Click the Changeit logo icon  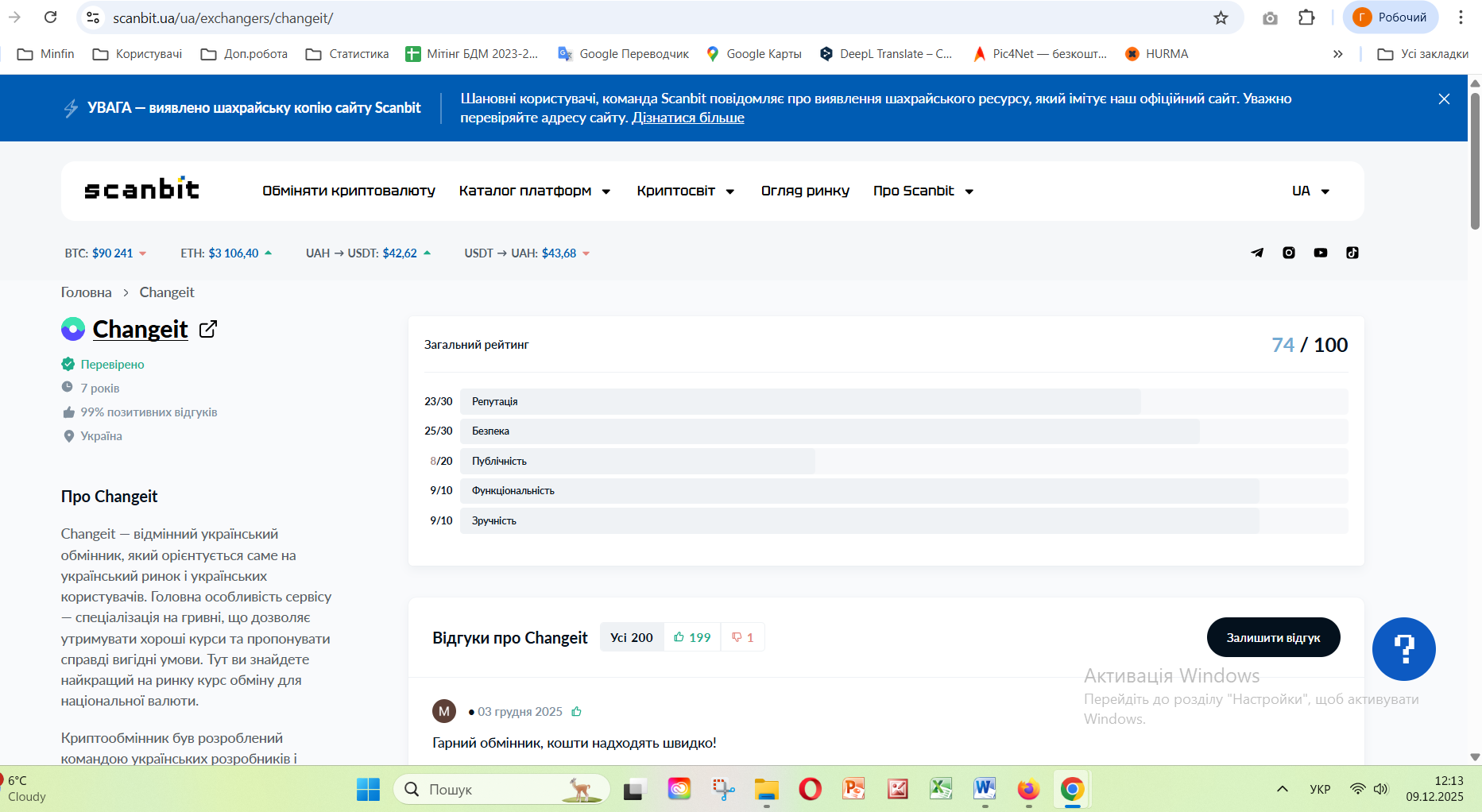(73, 329)
